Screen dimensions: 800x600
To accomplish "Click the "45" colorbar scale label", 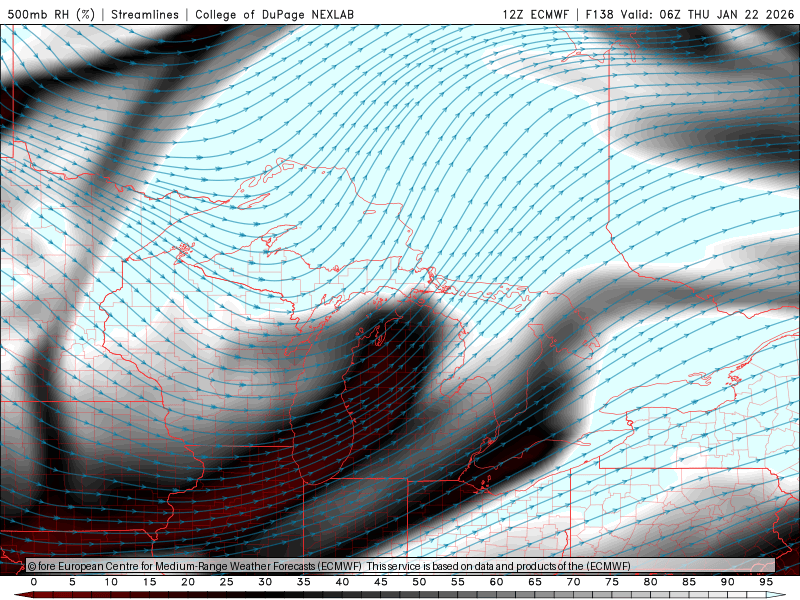I will (381, 582).
